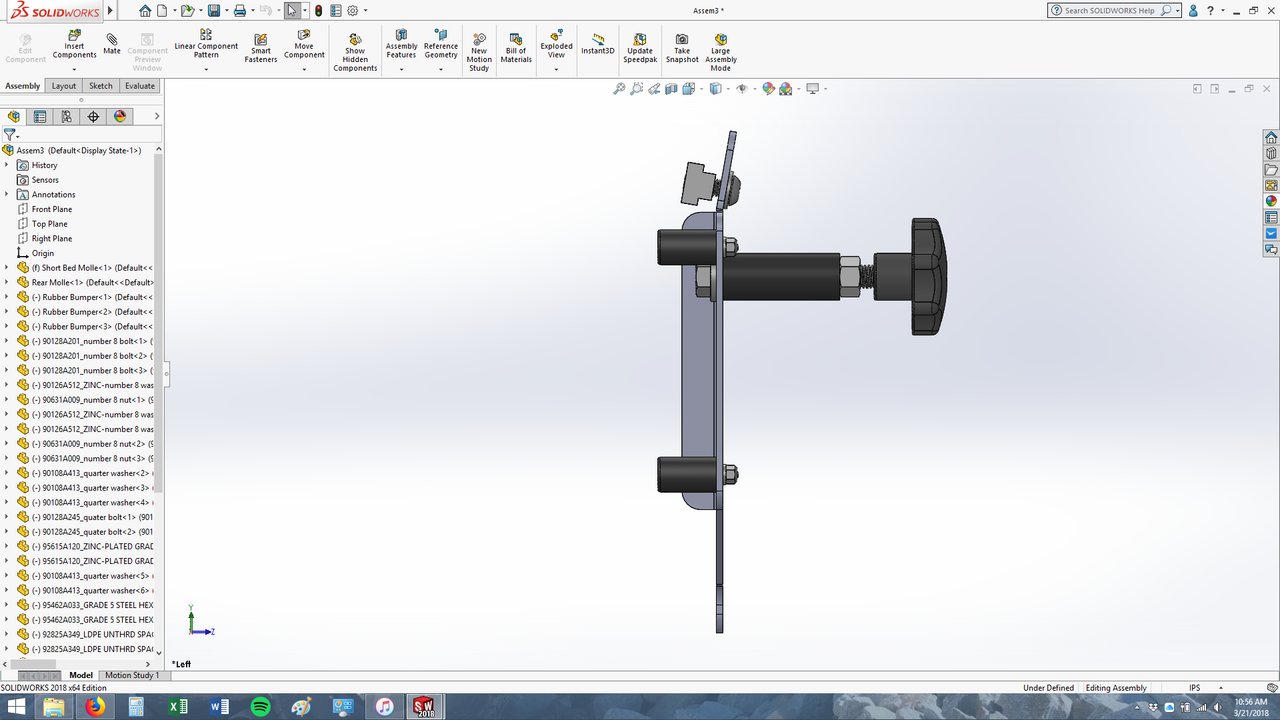Open the File Properties icon

[x=336, y=11]
